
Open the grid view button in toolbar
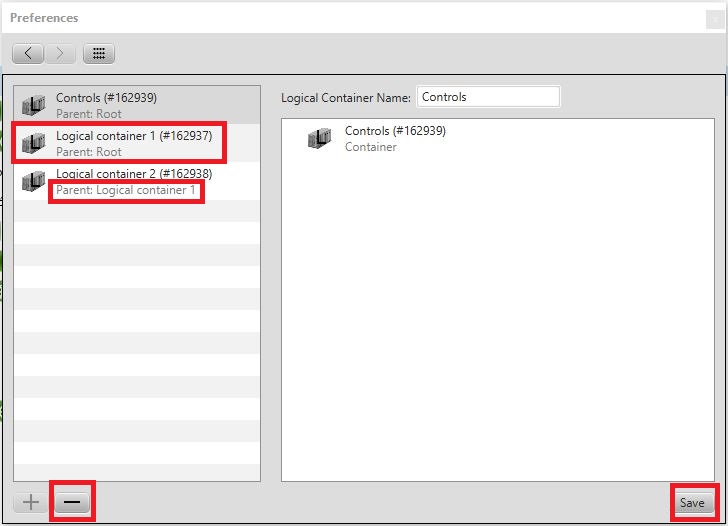click(98, 53)
